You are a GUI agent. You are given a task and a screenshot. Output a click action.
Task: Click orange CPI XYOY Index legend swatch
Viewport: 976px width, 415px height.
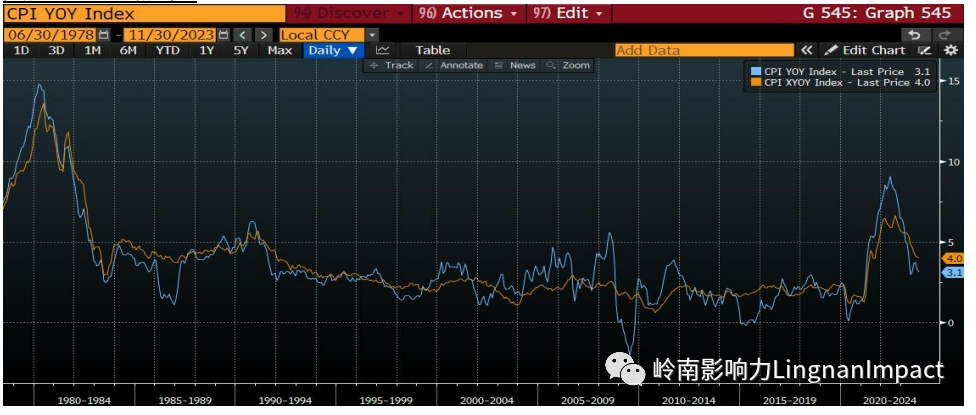(x=756, y=82)
